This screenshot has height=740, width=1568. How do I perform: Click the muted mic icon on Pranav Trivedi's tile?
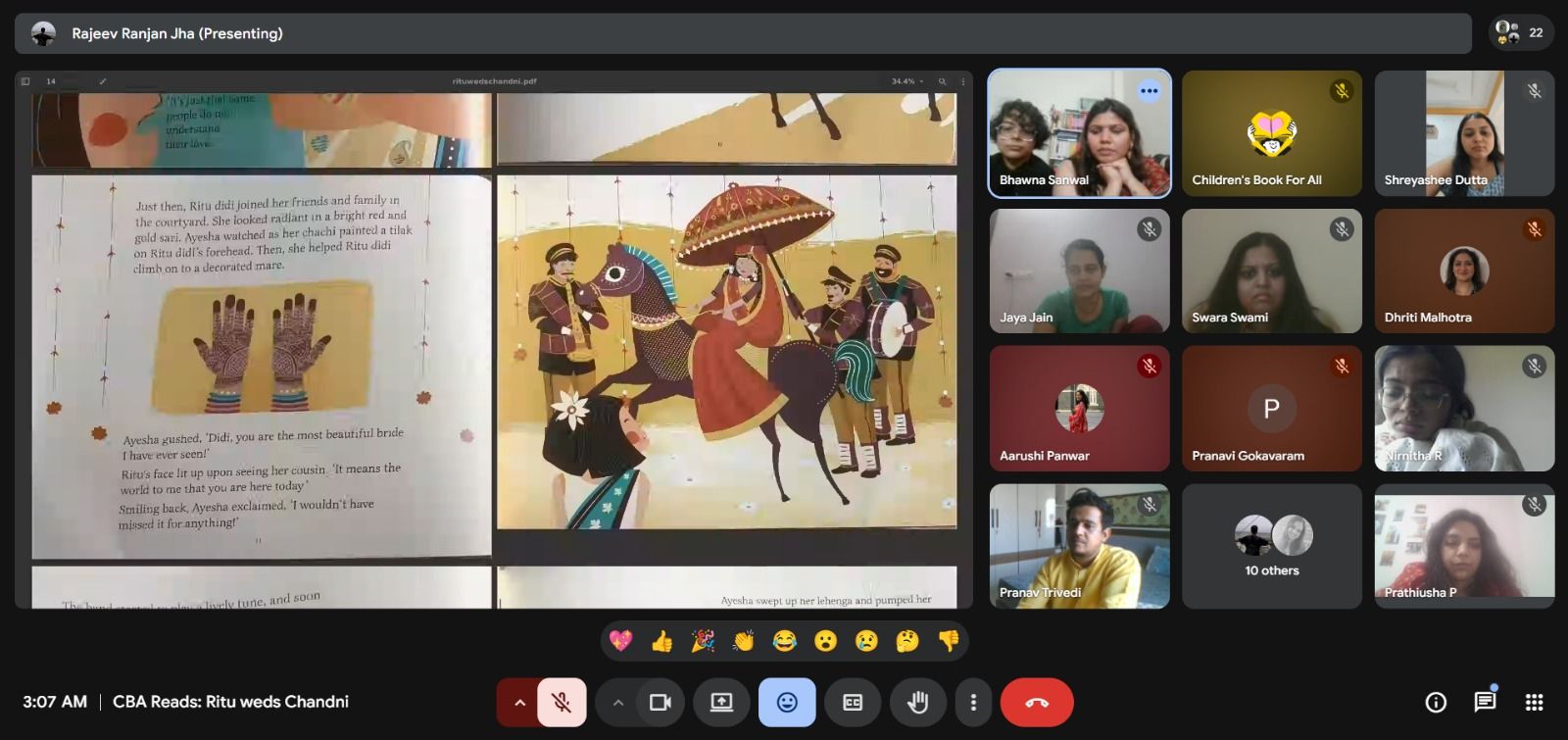click(1150, 505)
